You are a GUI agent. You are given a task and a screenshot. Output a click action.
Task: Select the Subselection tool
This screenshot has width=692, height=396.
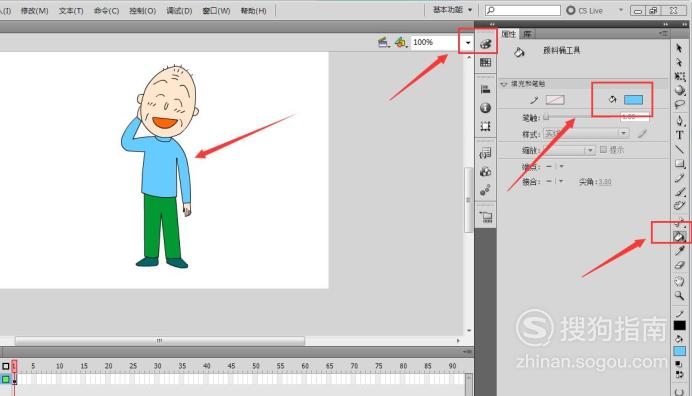679,63
